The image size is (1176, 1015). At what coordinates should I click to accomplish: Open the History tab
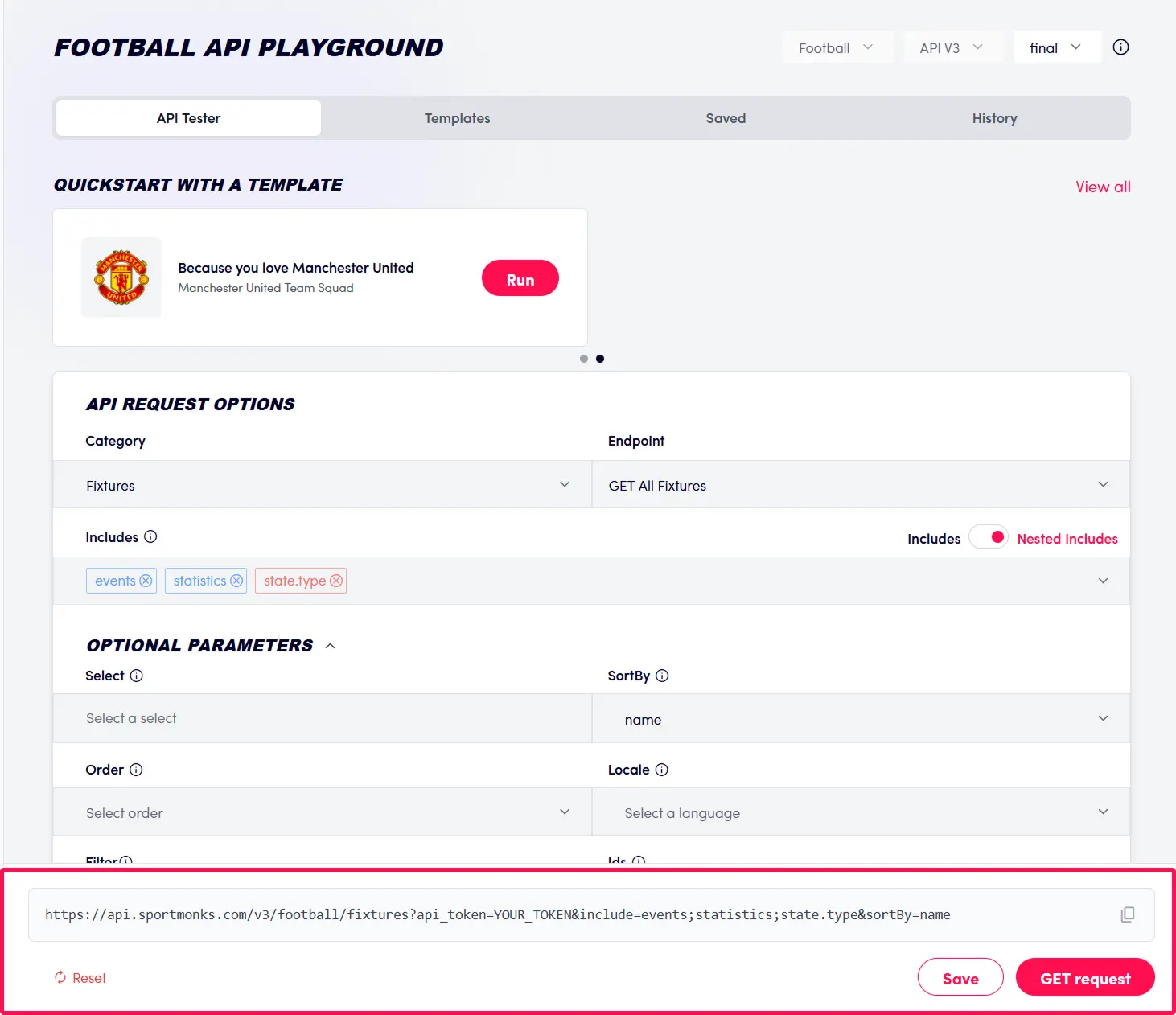click(994, 117)
